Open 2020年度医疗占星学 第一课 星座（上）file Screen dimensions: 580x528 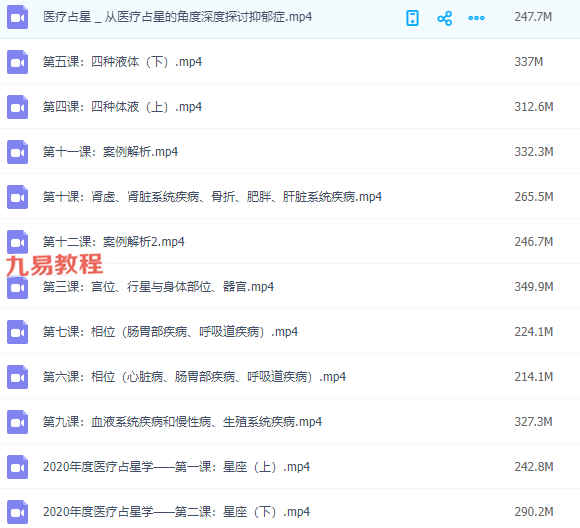(x=176, y=467)
